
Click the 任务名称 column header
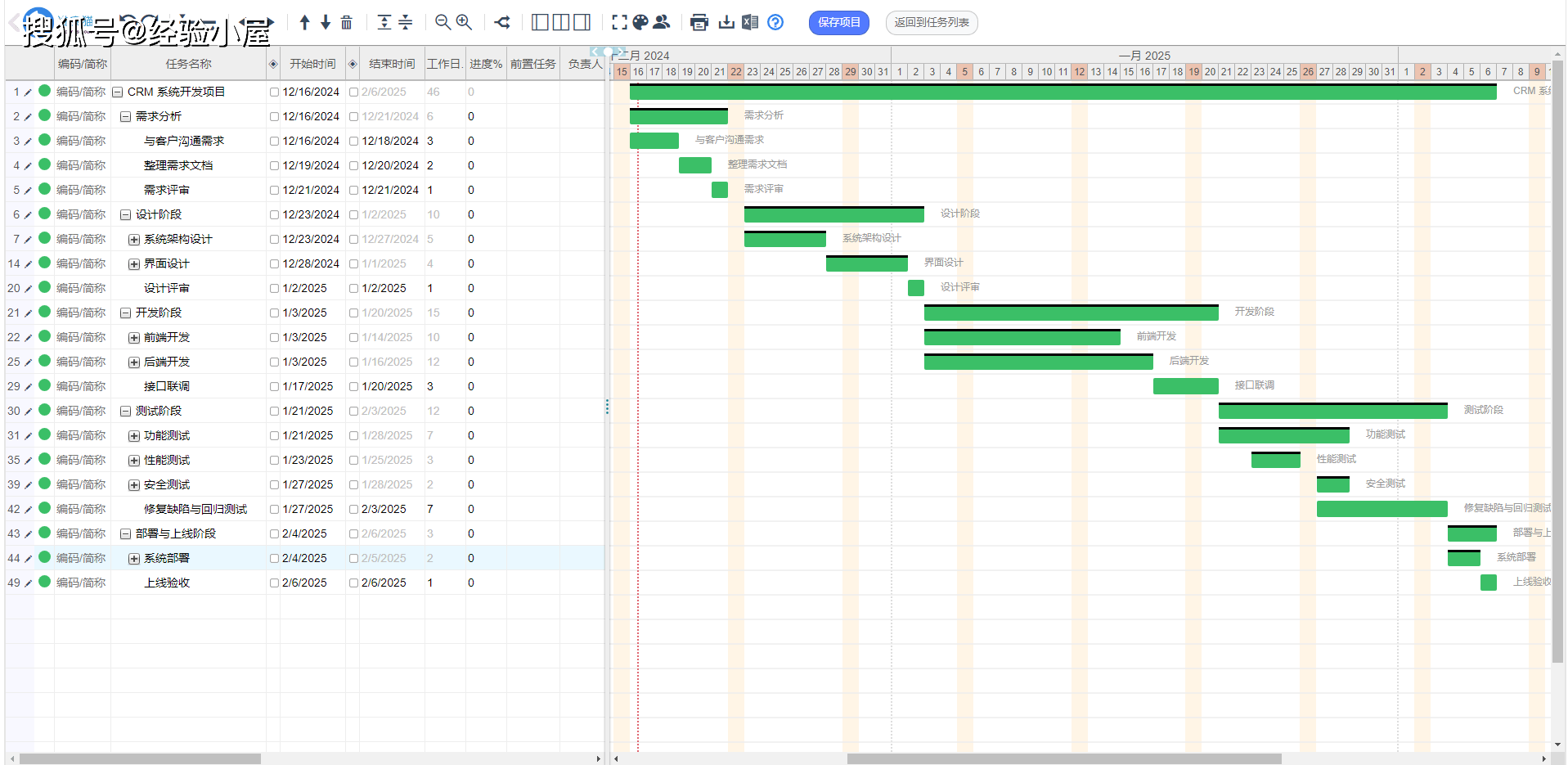pyautogui.click(x=188, y=64)
